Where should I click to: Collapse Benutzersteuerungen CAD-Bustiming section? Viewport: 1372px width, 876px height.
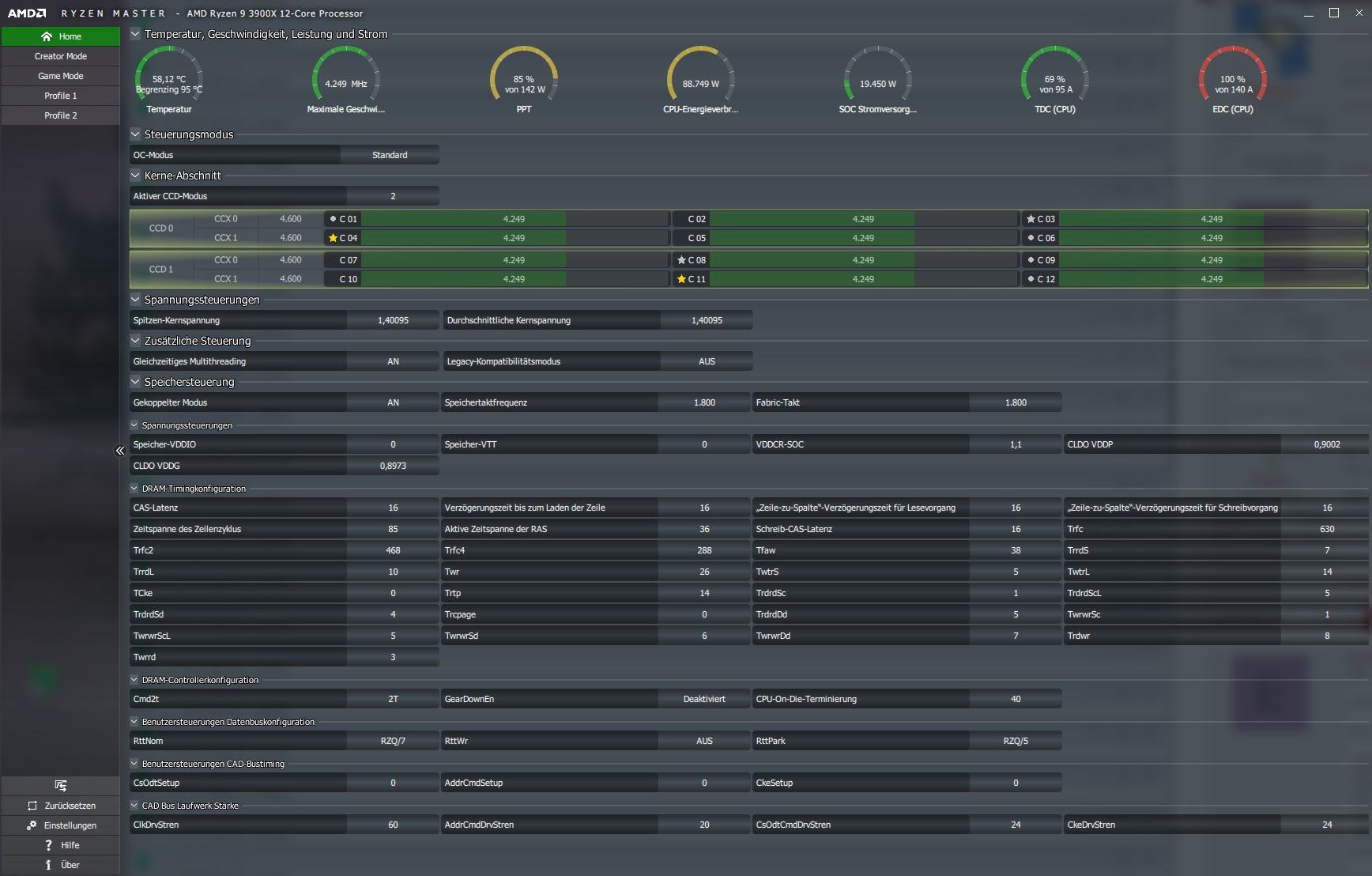[134, 764]
